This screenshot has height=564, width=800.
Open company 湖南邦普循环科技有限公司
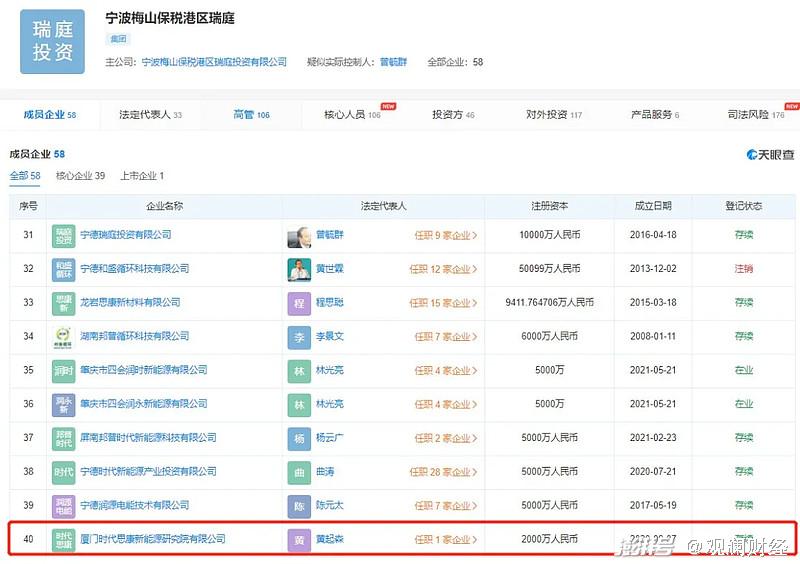click(x=135, y=336)
